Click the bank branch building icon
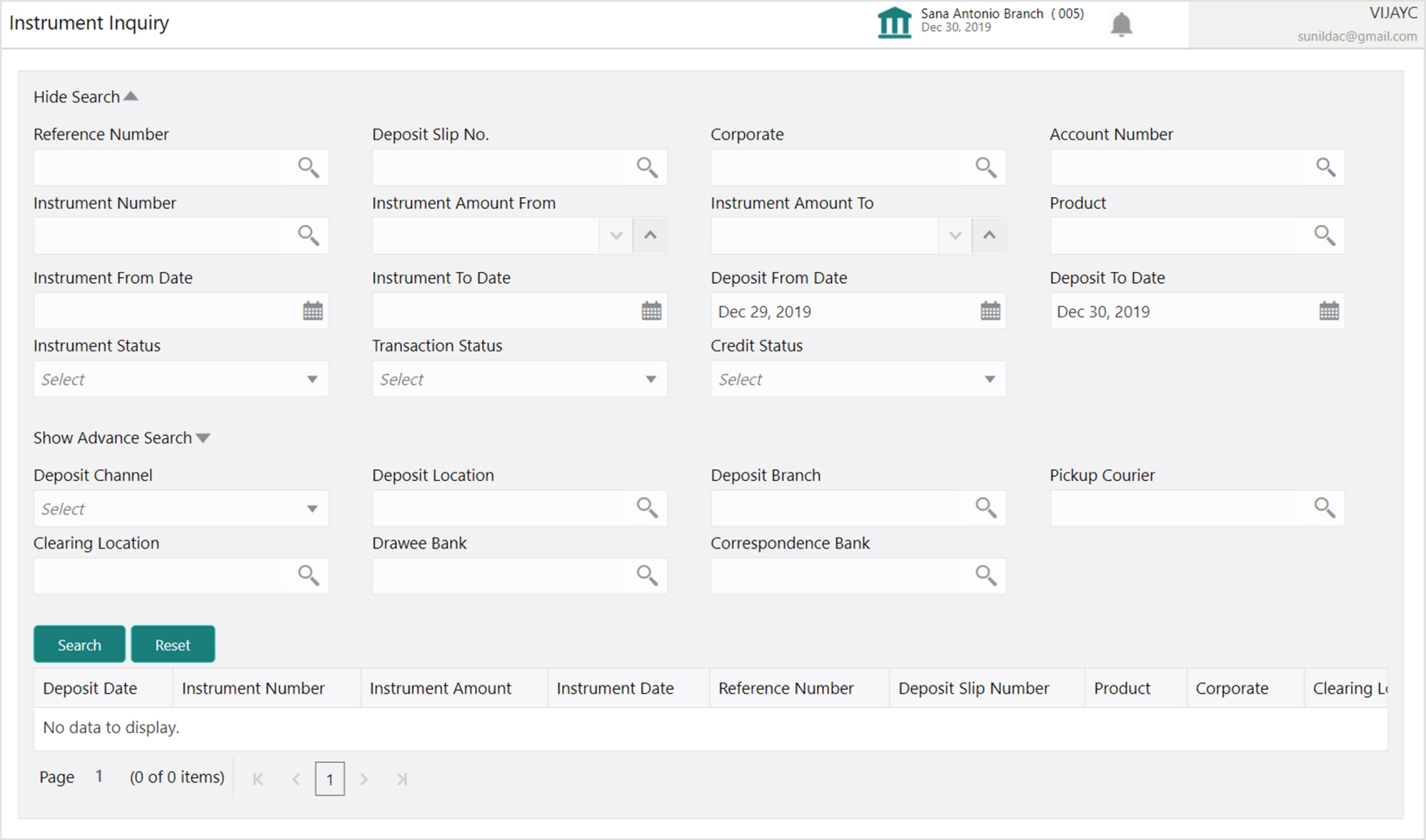 [894, 23]
